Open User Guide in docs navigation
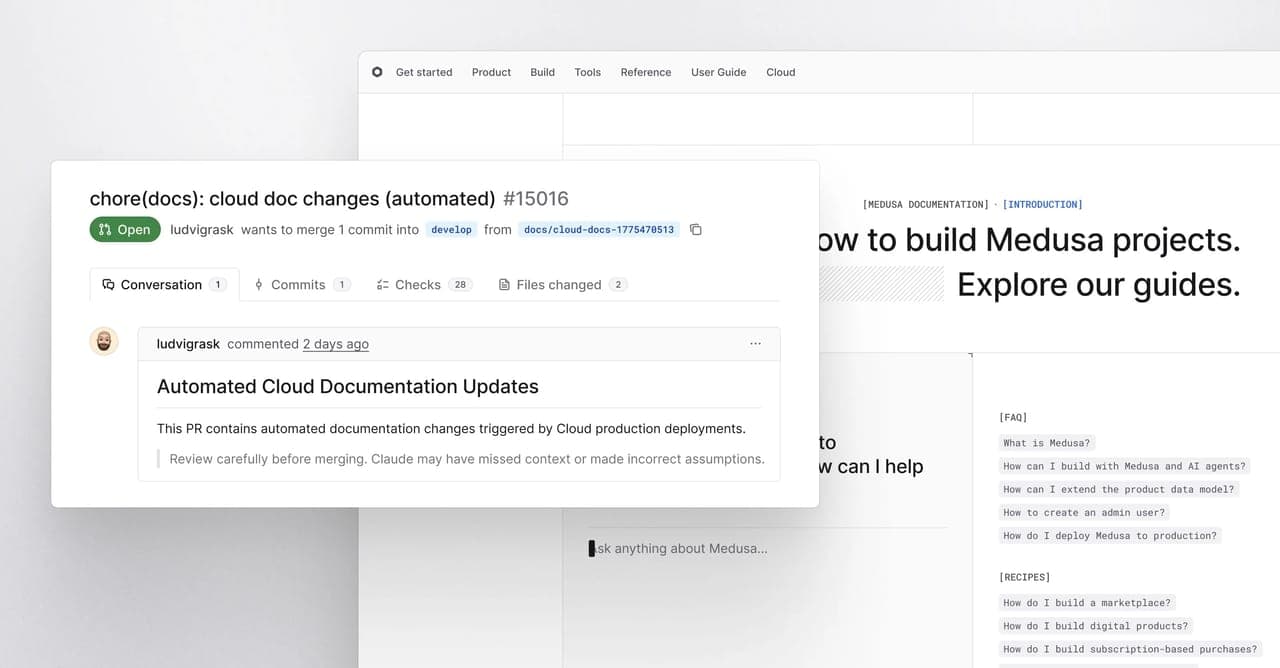Image resolution: width=1280 pixels, height=668 pixels. click(719, 72)
